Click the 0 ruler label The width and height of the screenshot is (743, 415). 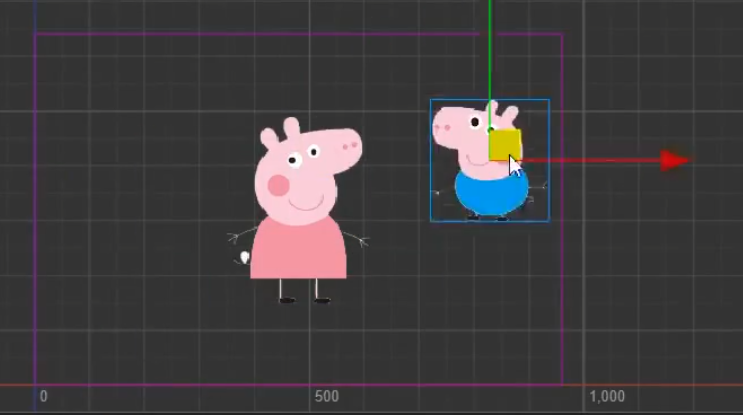click(x=44, y=396)
